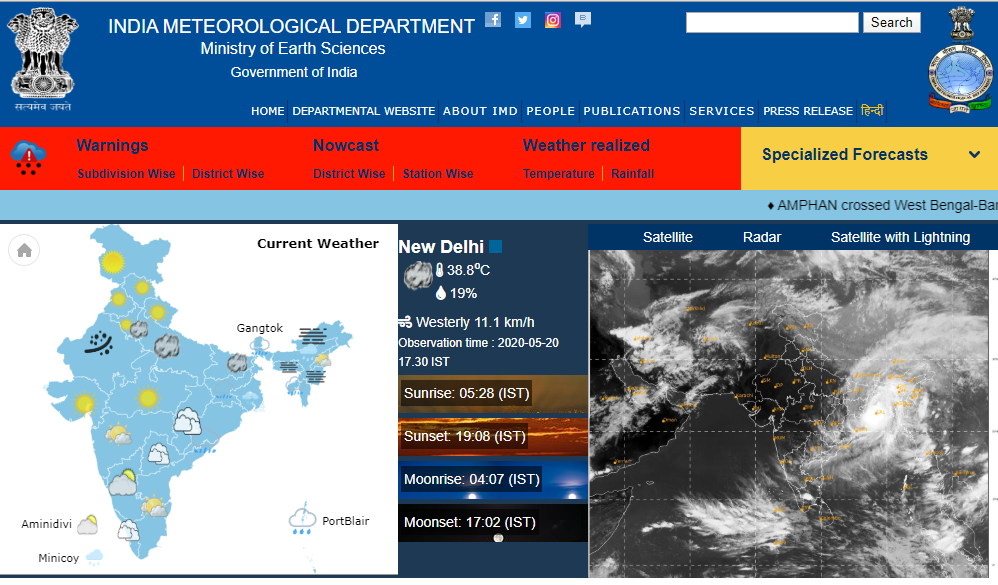
Task: Click the national emblem logo at top left
Action: pos(43,59)
